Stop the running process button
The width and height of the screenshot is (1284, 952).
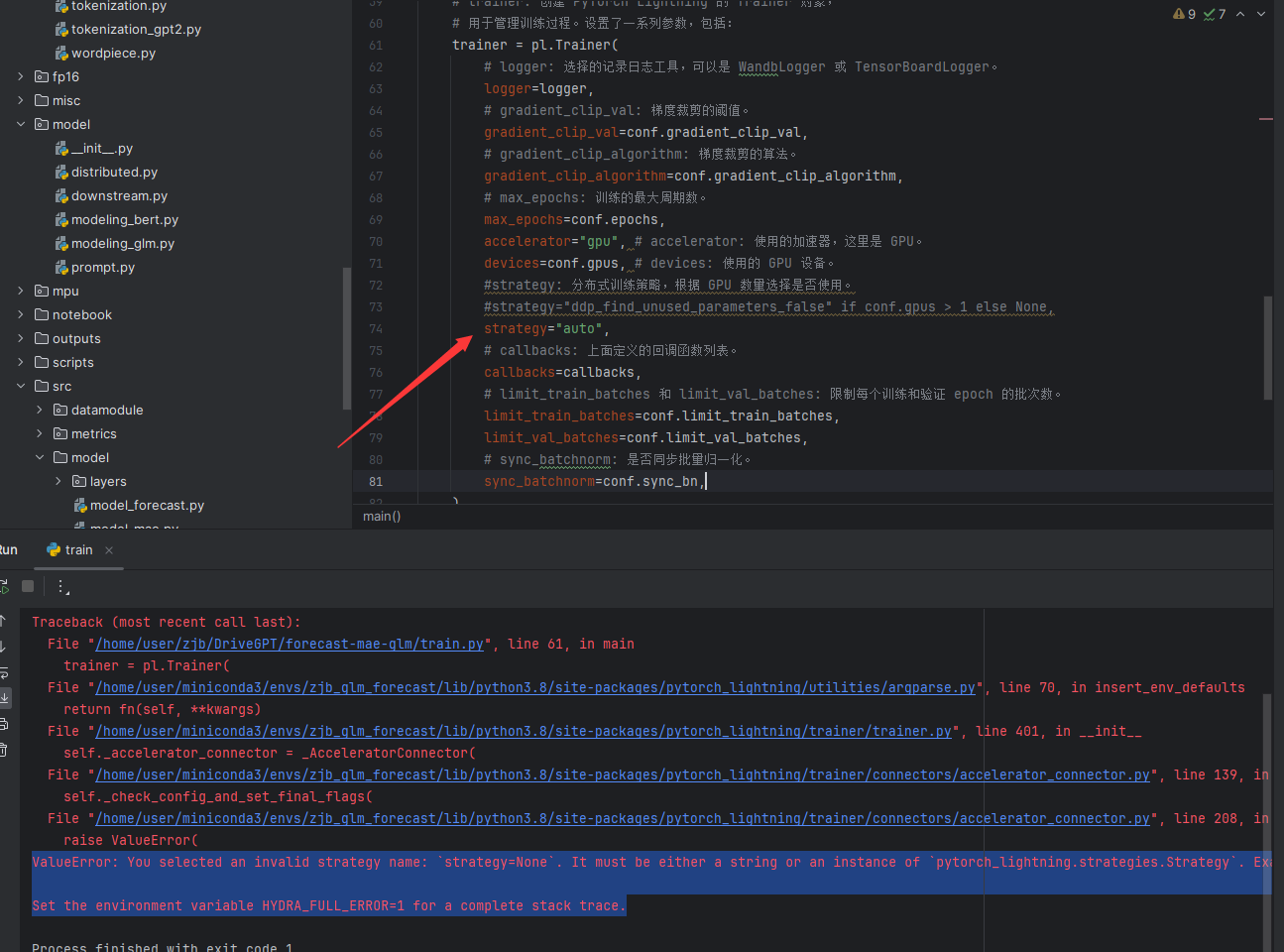click(x=28, y=586)
